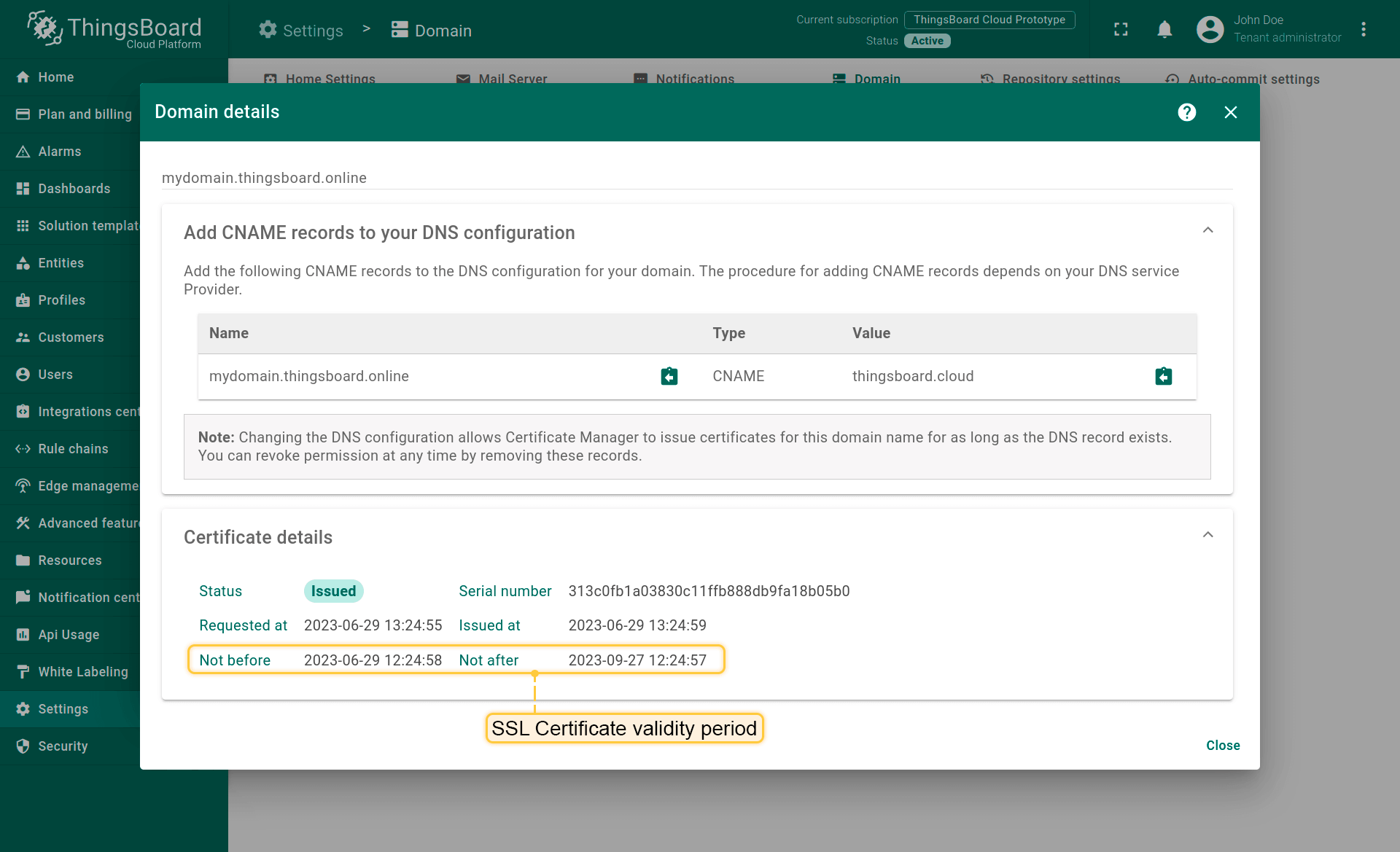Click the domain name input field
The height and width of the screenshot is (852, 1400).
(696, 178)
